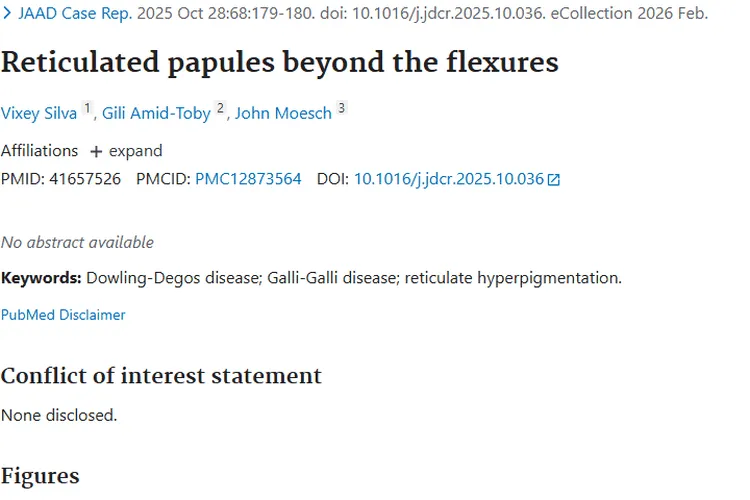Click the PMID number 41657526
The width and height of the screenshot is (750, 500).
(x=85, y=179)
